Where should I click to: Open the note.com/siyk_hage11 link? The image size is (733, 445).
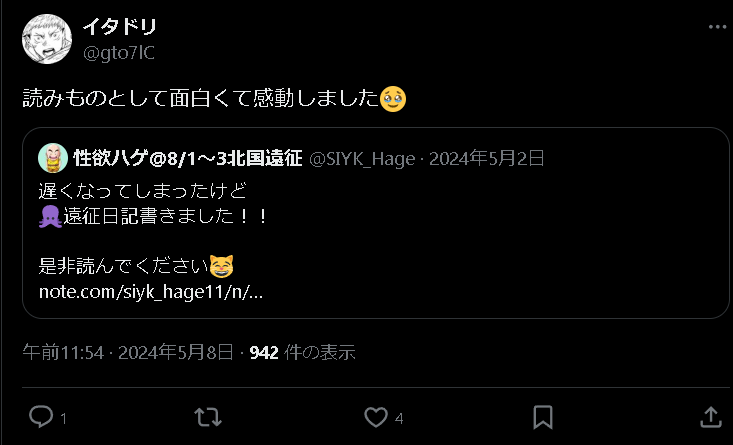point(151,292)
